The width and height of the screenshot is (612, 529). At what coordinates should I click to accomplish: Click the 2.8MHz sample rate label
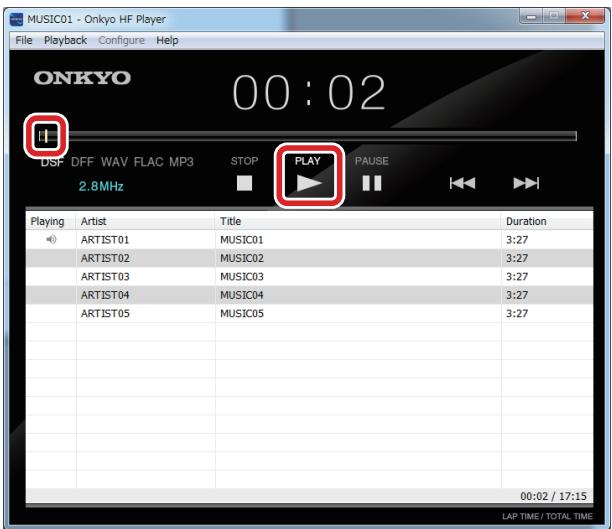(x=101, y=186)
